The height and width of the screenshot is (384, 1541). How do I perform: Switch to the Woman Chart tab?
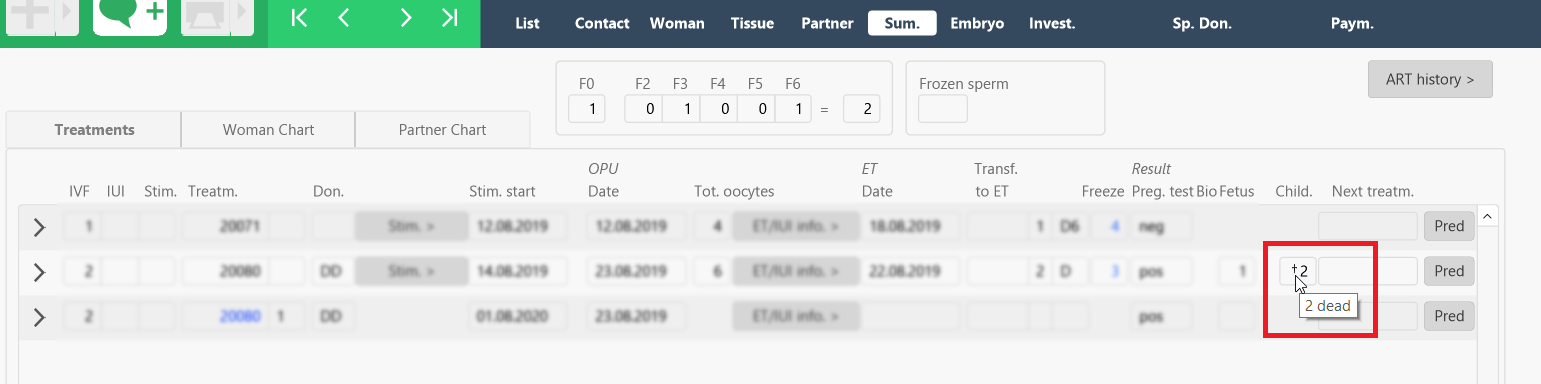268,130
